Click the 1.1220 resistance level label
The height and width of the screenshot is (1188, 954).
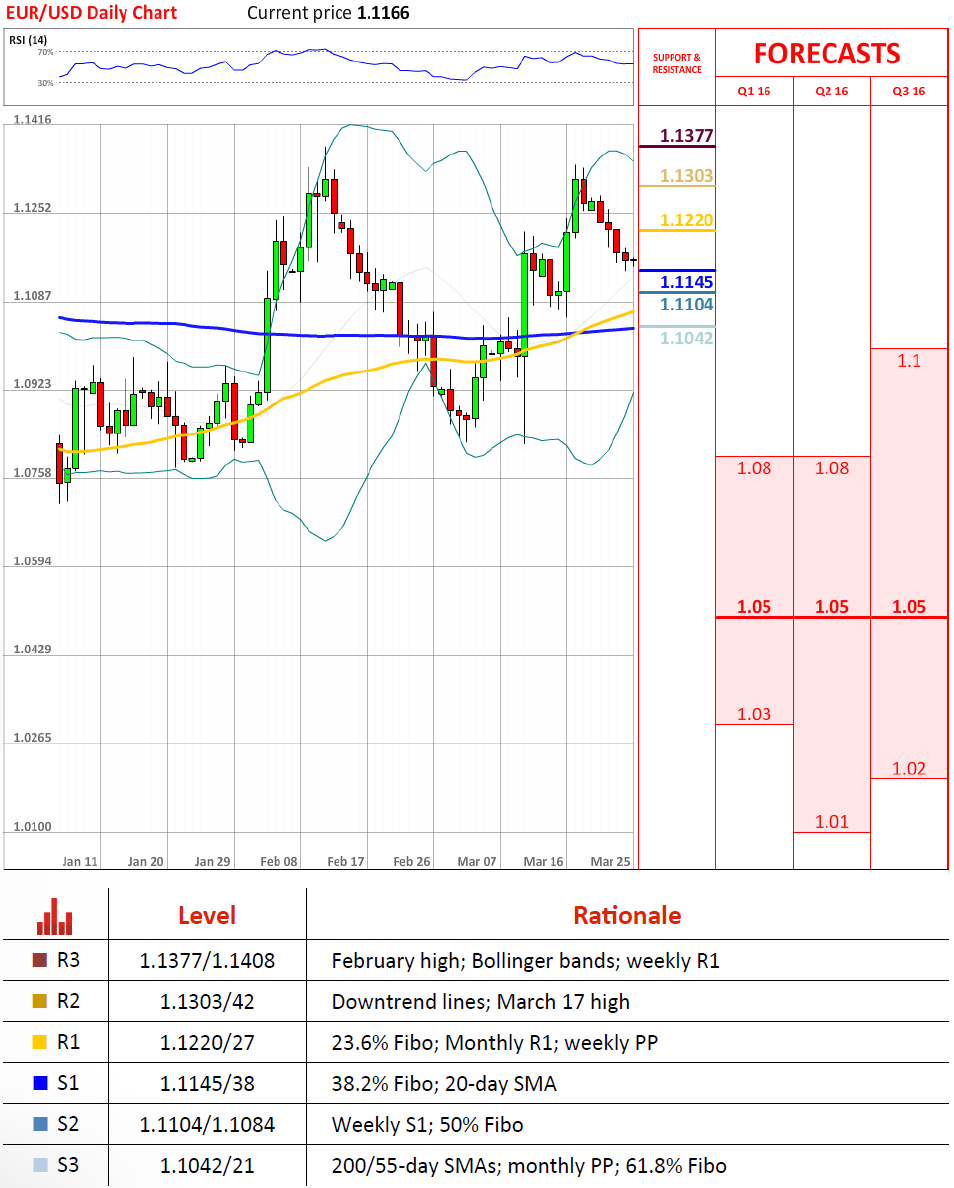(687, 220)
